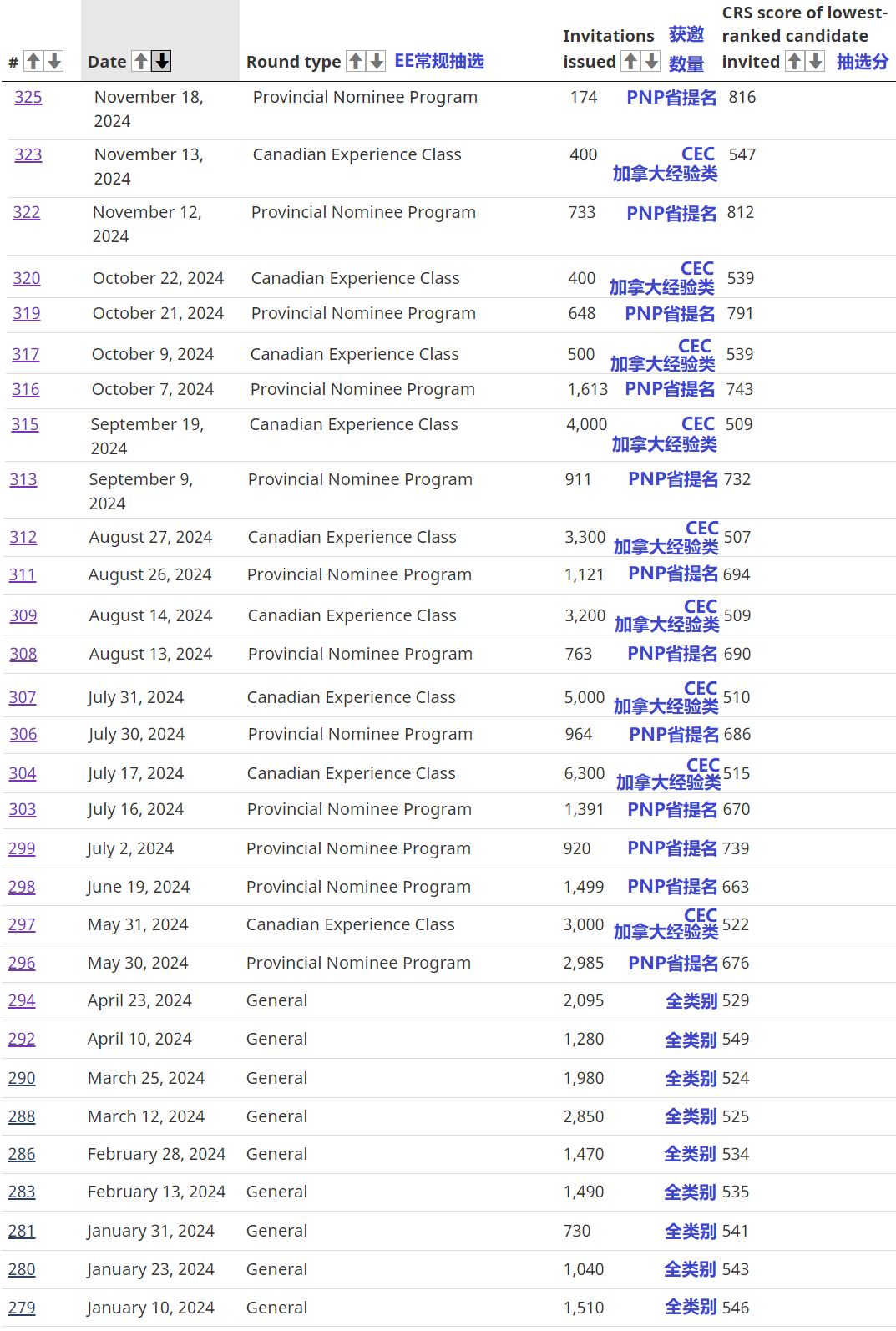Sort Round type column ascending

click(356, 61)
